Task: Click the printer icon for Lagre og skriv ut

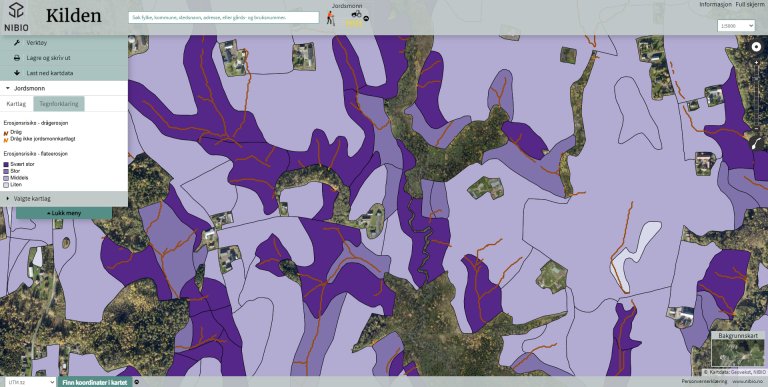Action: pyautogui.click(x=17, y=58)
